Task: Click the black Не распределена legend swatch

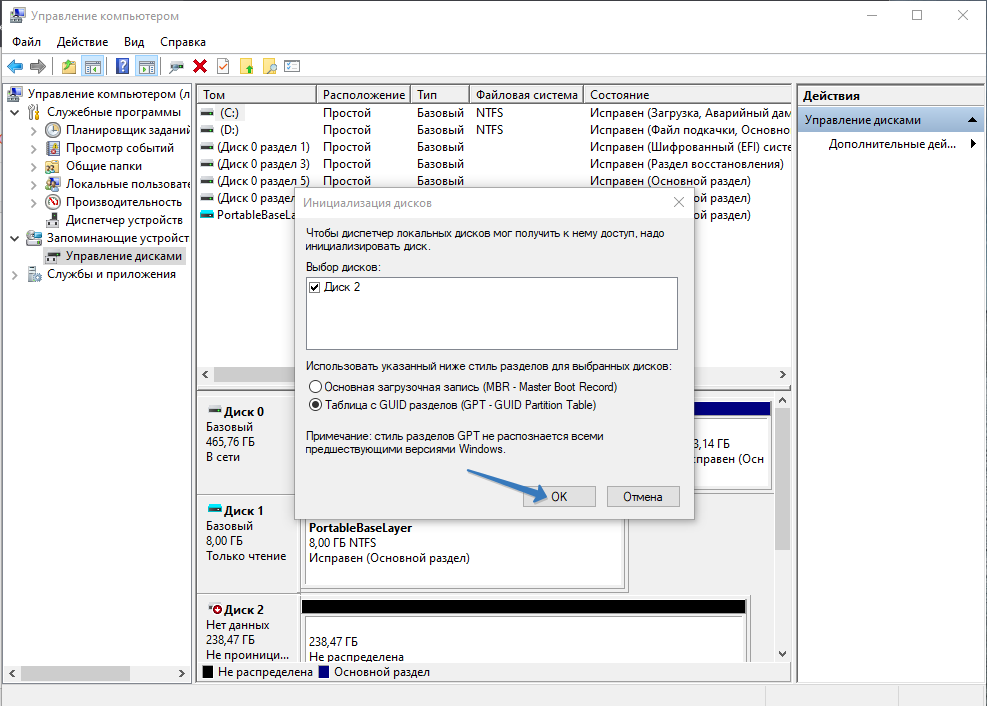Action: pyautogui.click(x=208, y=672)
